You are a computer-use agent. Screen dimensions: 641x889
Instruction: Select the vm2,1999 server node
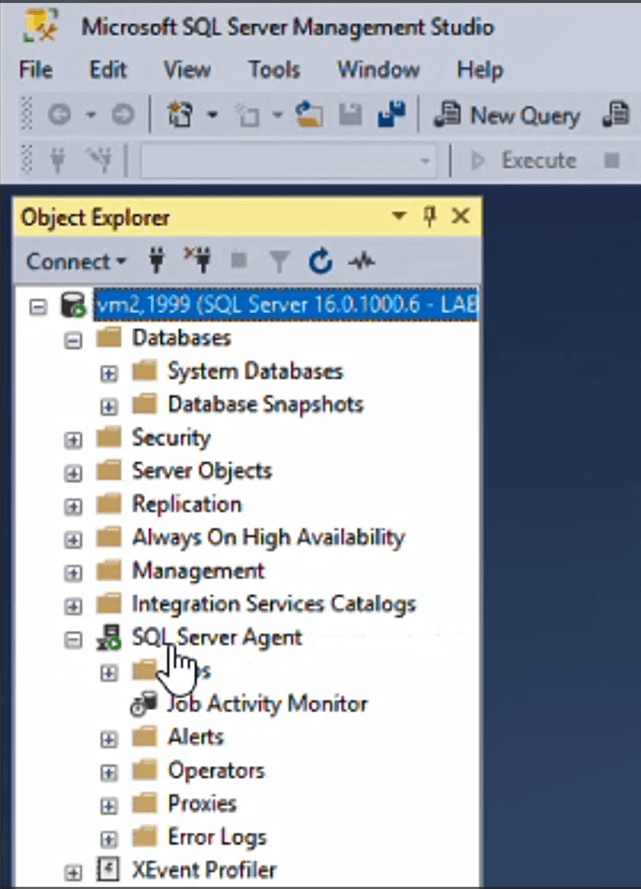(285, 304)
